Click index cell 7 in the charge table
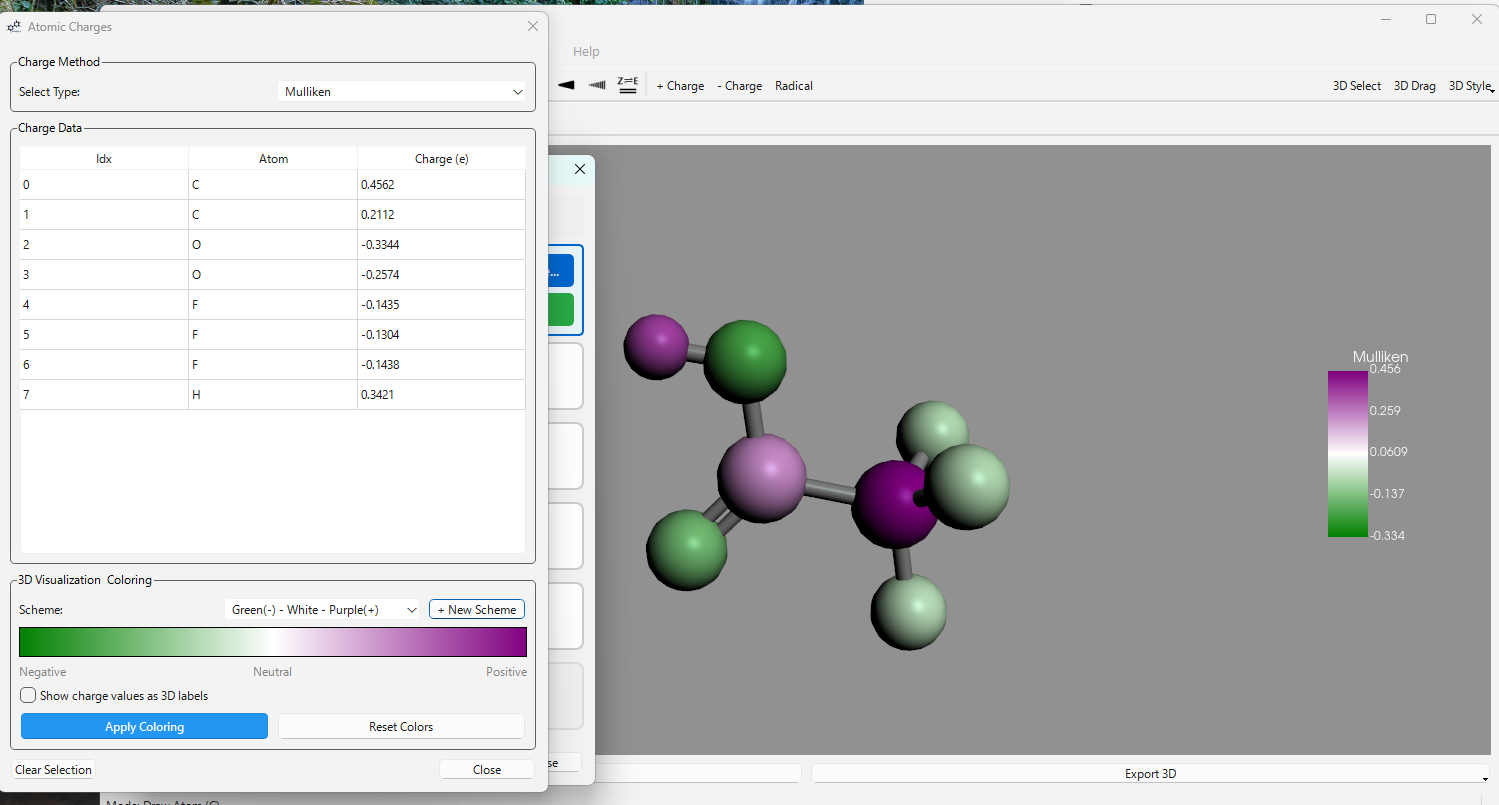Viewport: 1499px width, 805px height. coord(104,395)
